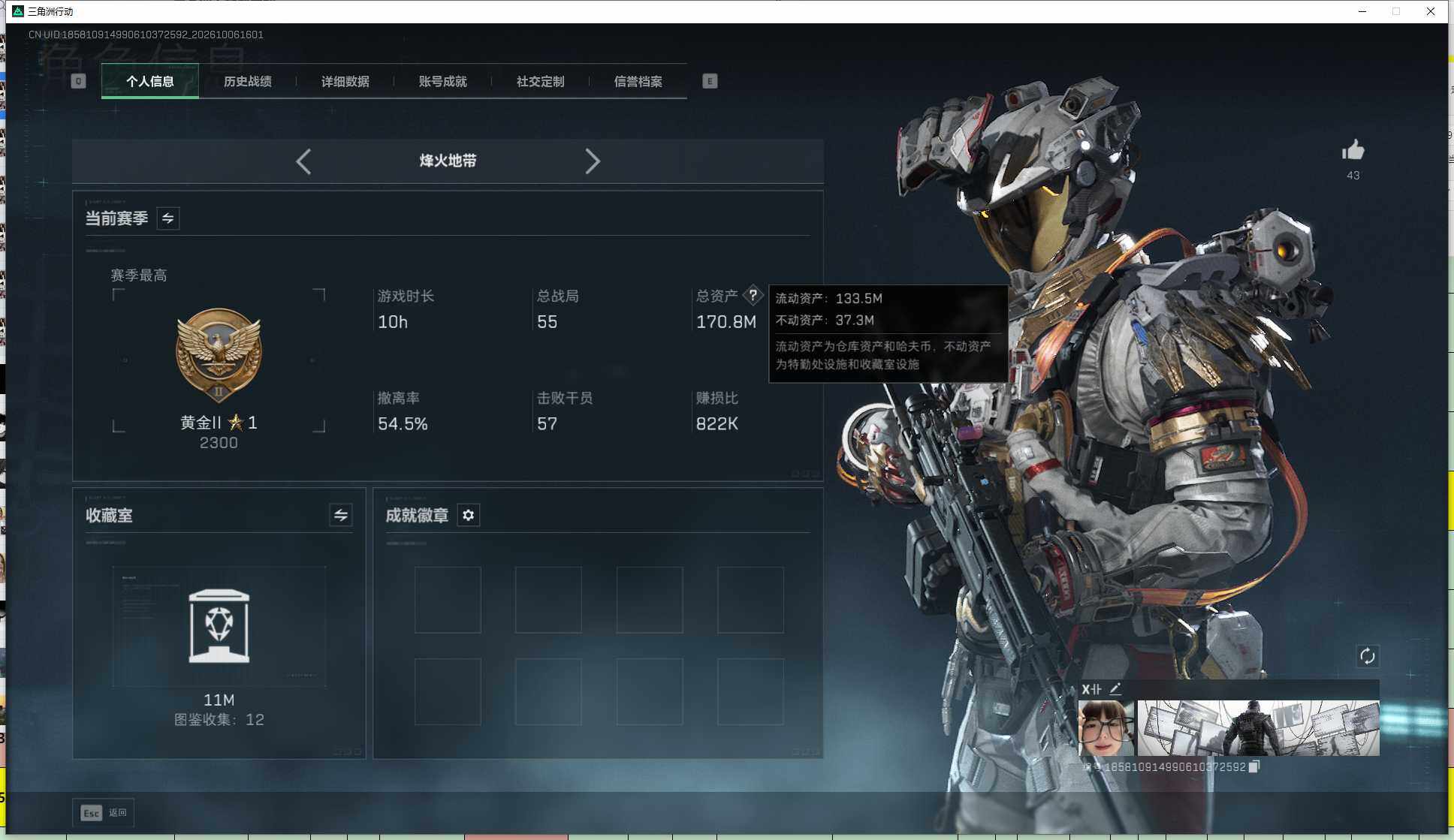Open the 详细数据 tab

(345, 81)
